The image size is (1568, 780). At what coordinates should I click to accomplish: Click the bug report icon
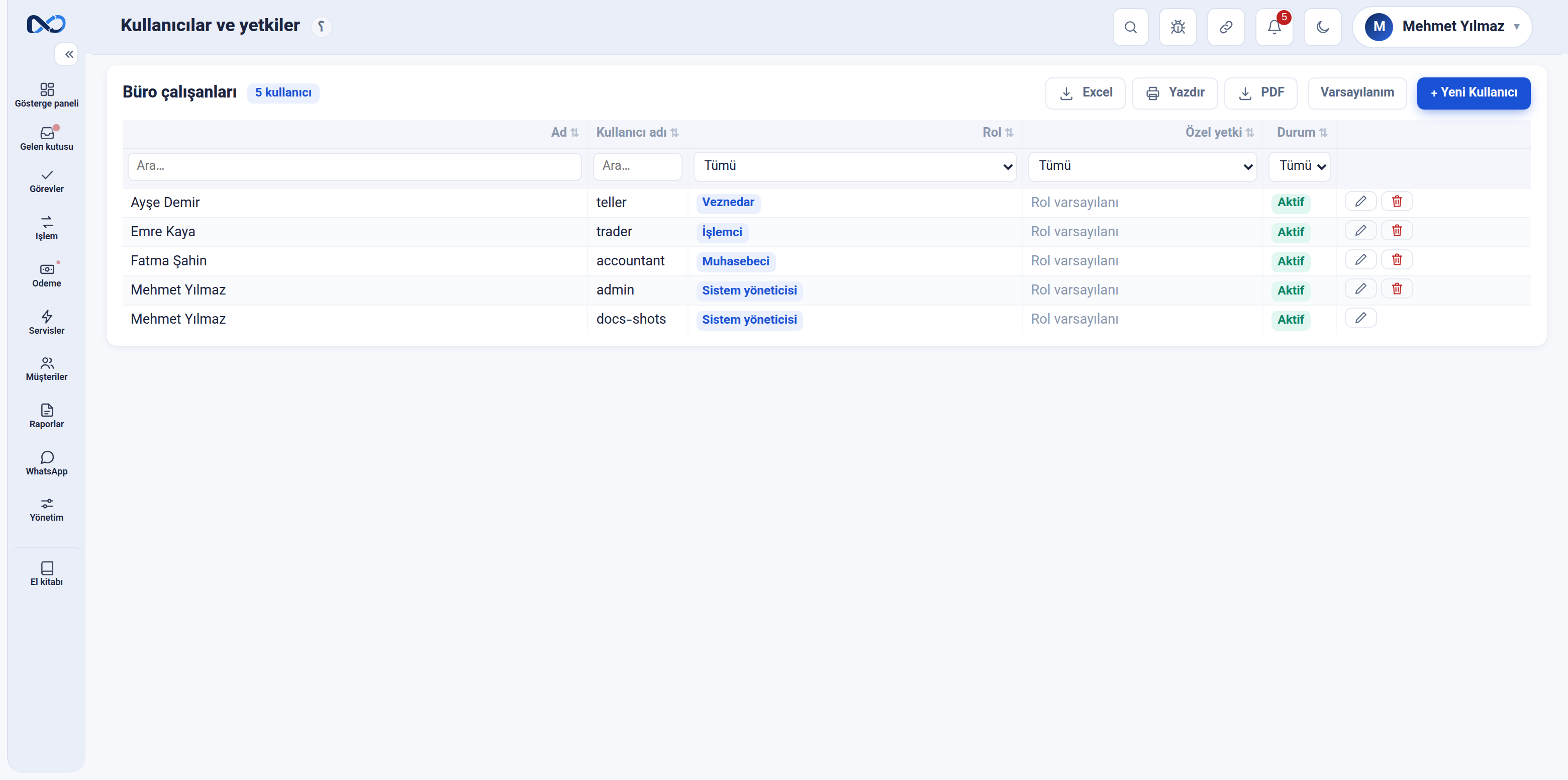click(x=1178, y=27)
